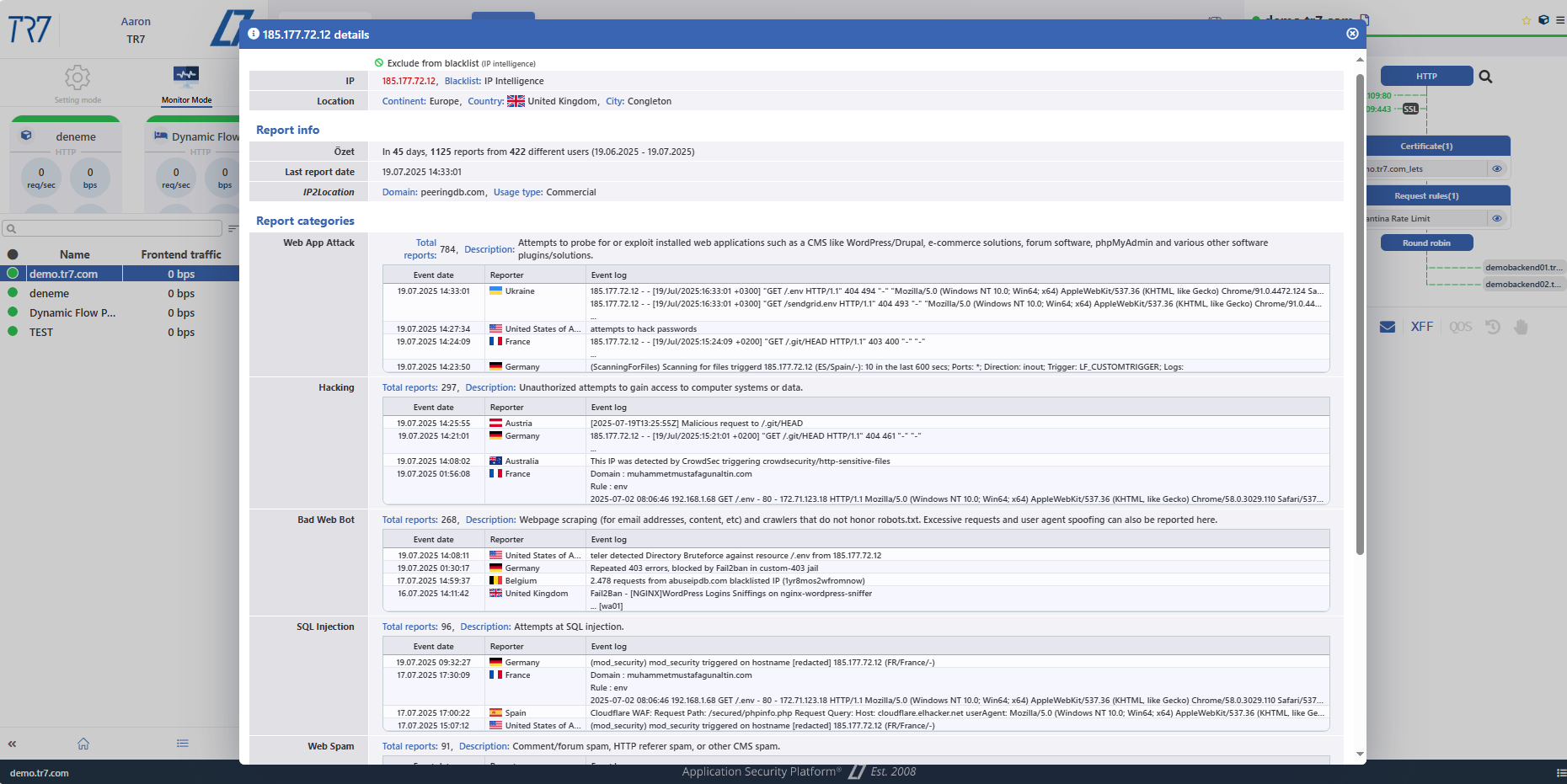The height and width of the screenshot is (784, 1567).
Task: Click the envelope mail icon
Action: click(1387, 327)
